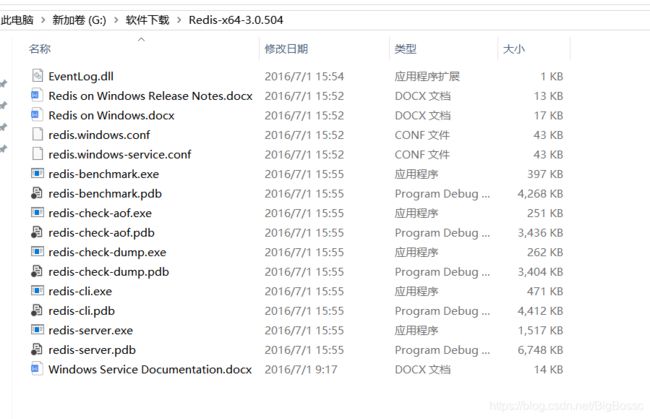Toggle the sort arrow above 名称 column

tap(141, 39)
